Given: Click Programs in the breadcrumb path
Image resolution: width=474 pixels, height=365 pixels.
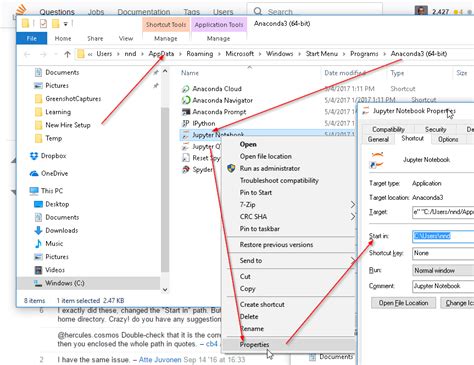Looking at the screenshot, I should click(364, 54).
